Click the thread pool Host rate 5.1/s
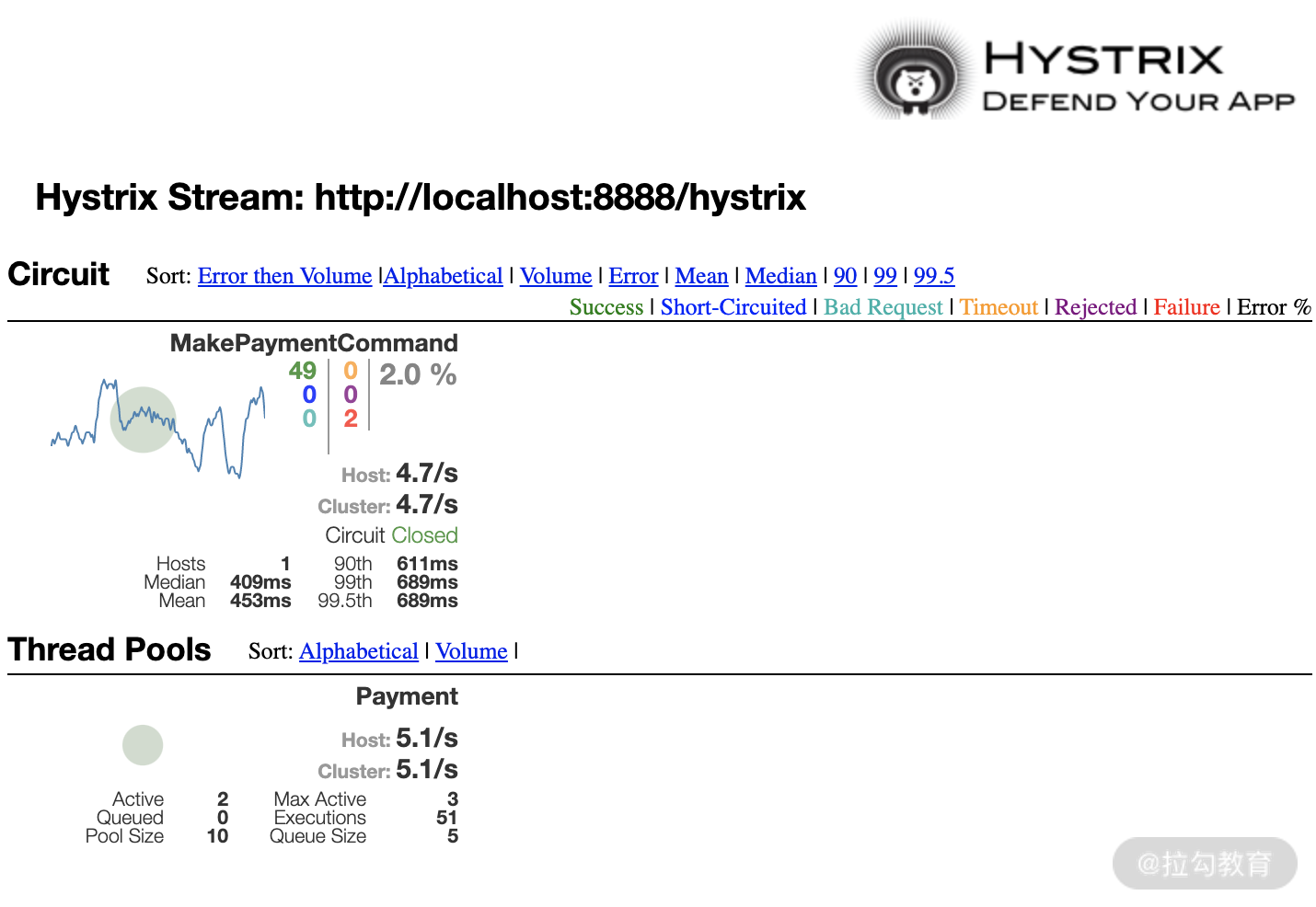1316x907 pixels. coord(427,739)
